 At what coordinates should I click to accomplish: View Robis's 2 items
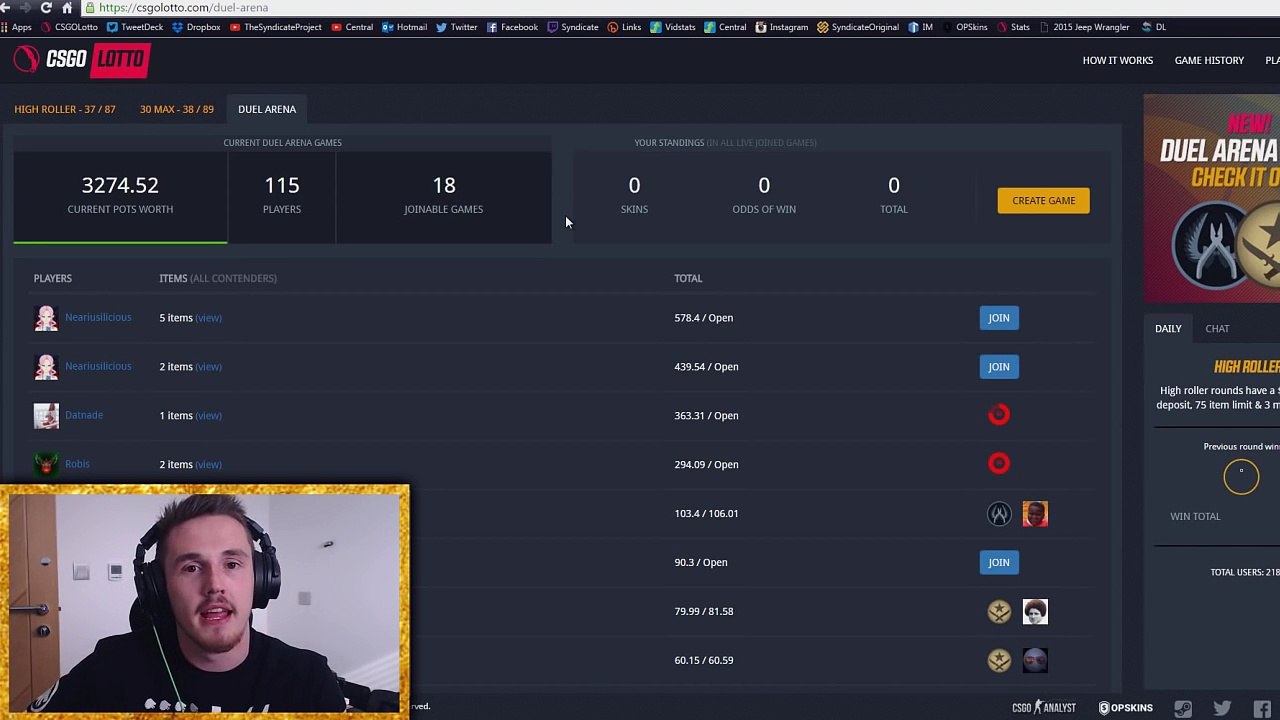pyautogui.click(x=208, y=465)
